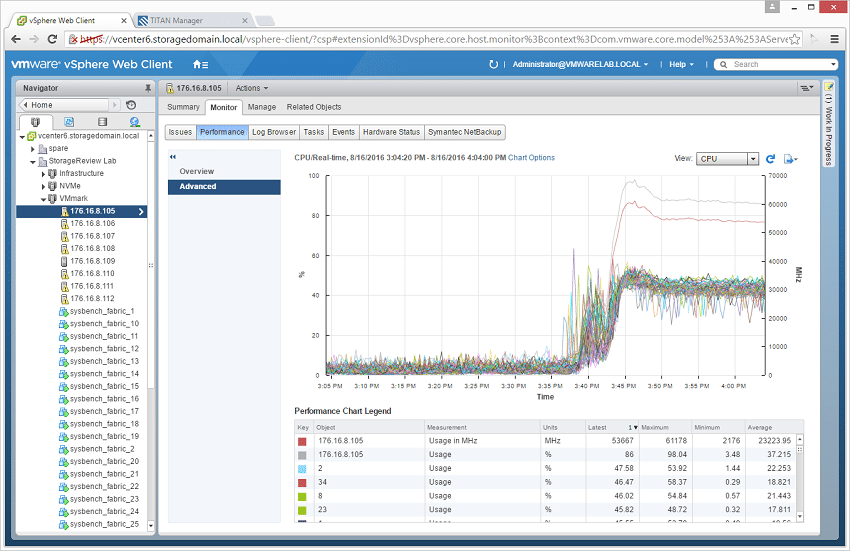
Task: Open Administrator@VMWARELAB.LOCAL user menu
Action: point(580,64)
